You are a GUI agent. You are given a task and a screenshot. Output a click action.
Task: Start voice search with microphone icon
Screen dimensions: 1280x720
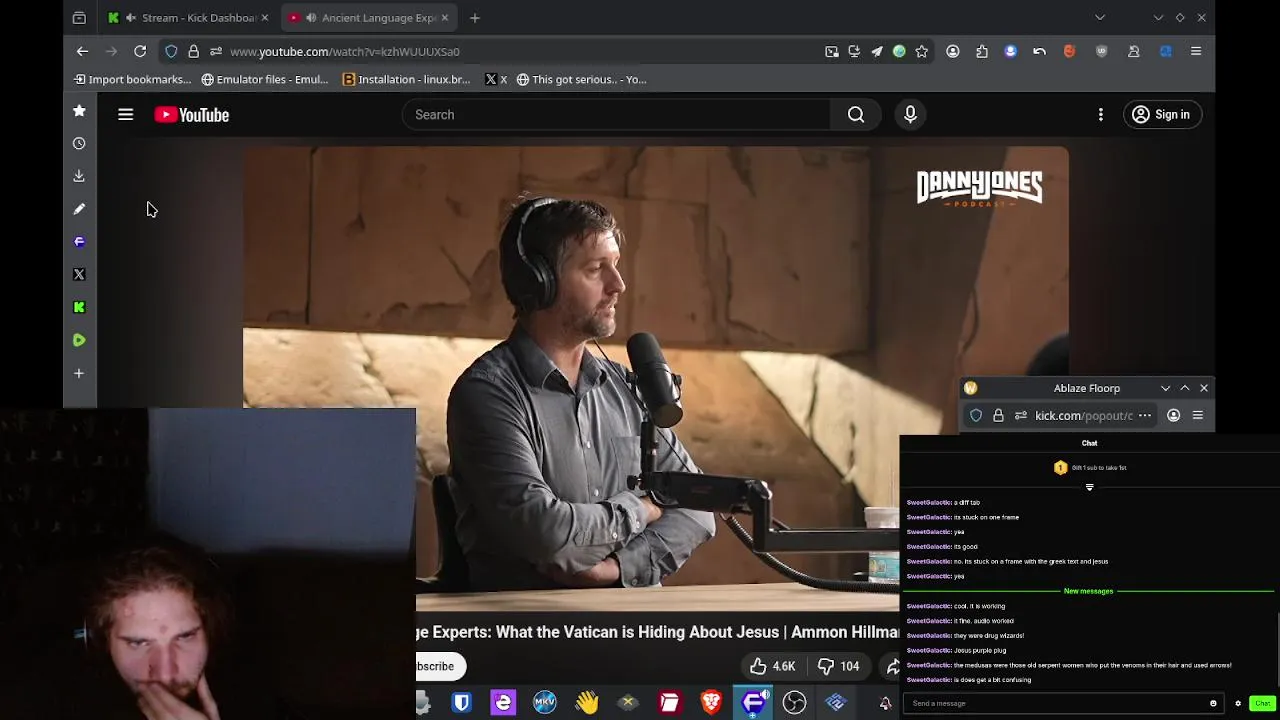[x=910, y=115]
